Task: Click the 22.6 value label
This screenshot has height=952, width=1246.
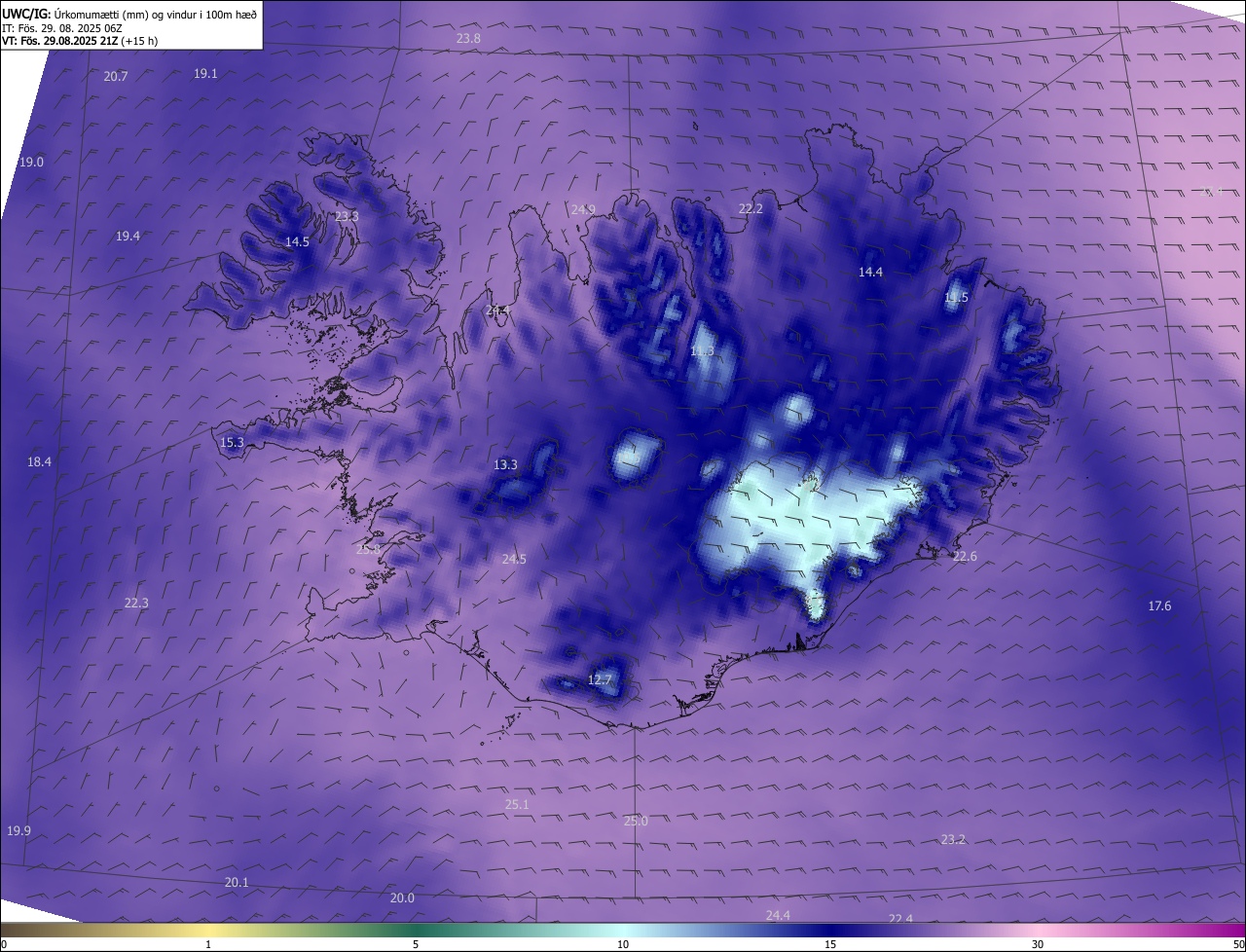Action: pyautogui.click(x=965, y=556)
